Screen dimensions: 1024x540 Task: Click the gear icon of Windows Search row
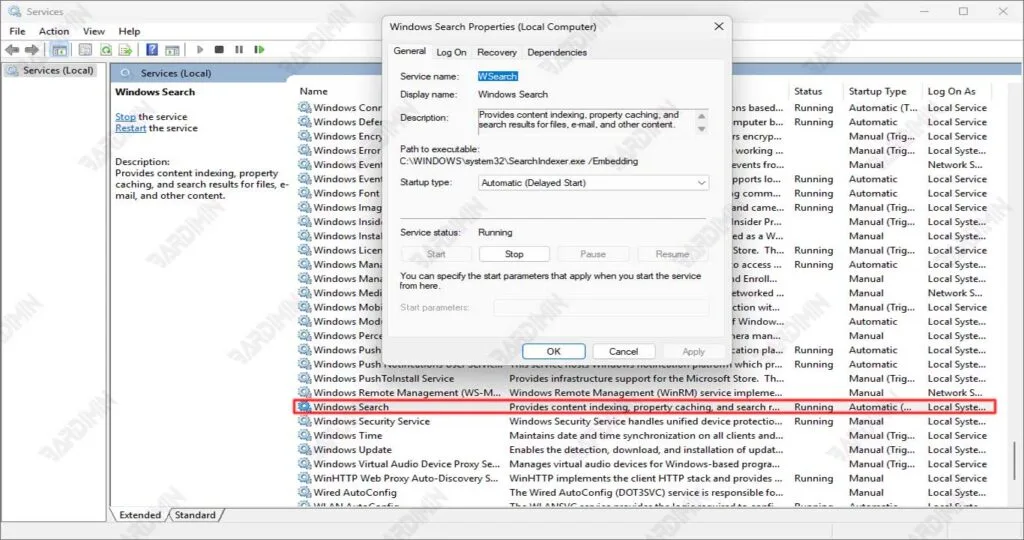(305, 407)
